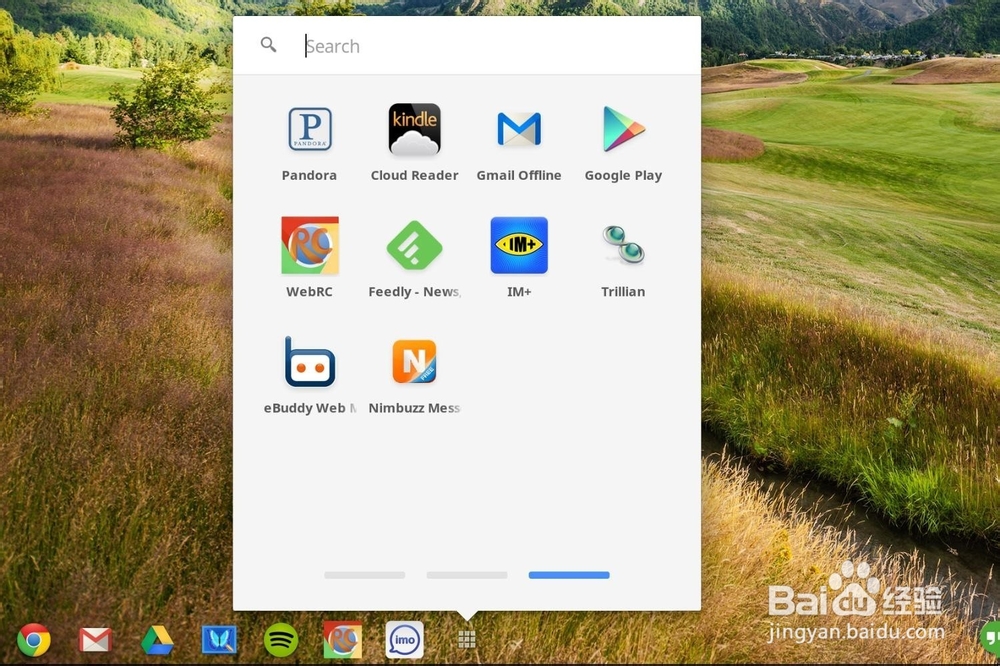Click the search magnifier icon
This screenshot has height=666, width=1000.
tap(268, 45)
